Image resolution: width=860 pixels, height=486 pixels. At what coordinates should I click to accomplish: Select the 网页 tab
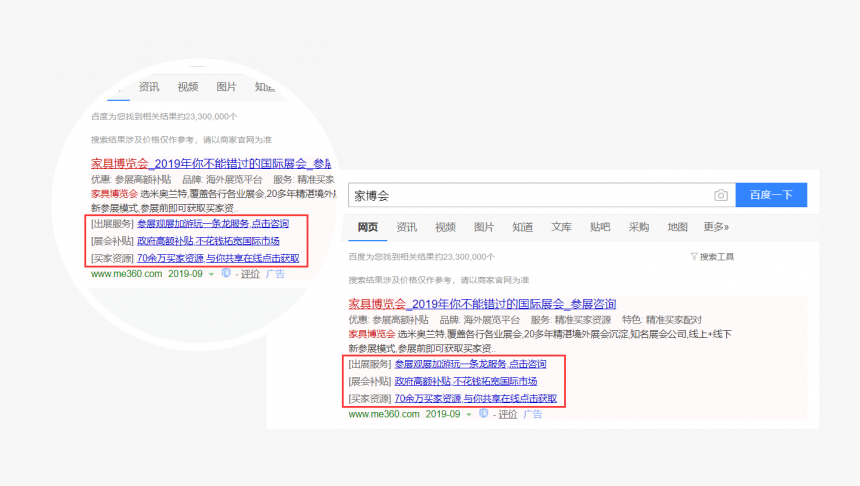(x=367, y=227)
